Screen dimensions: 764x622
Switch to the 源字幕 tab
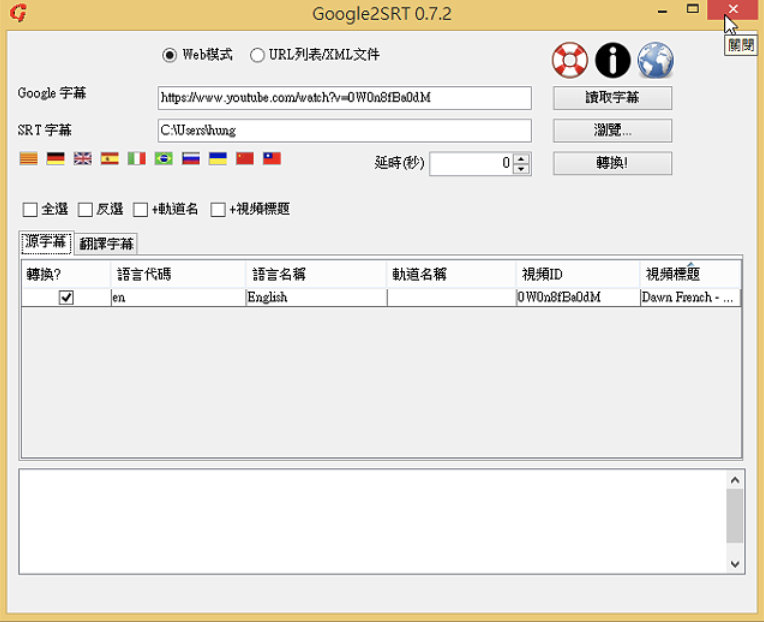pyautogui.click(x=46, y=242)
